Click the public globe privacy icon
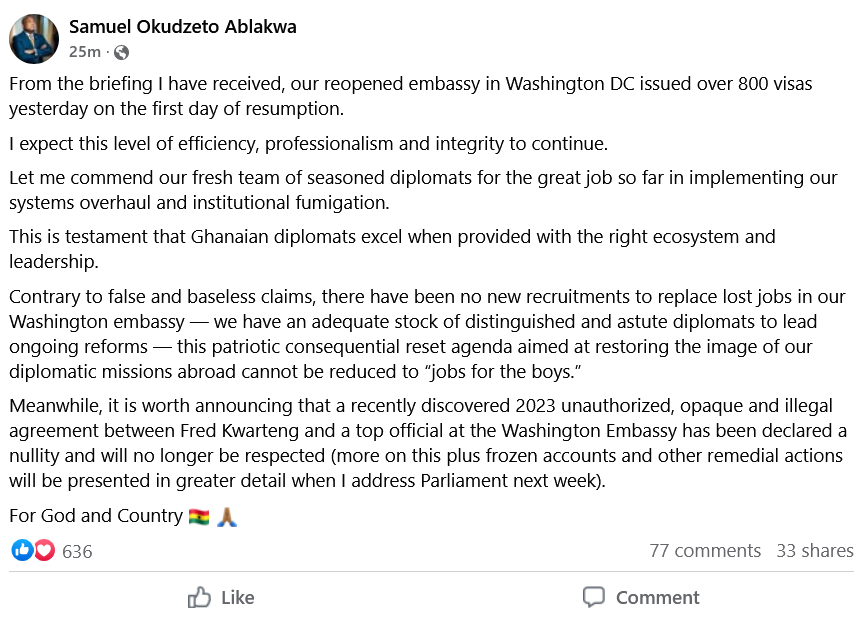This screenshot has width=862, height=618. tap(121, 52)
